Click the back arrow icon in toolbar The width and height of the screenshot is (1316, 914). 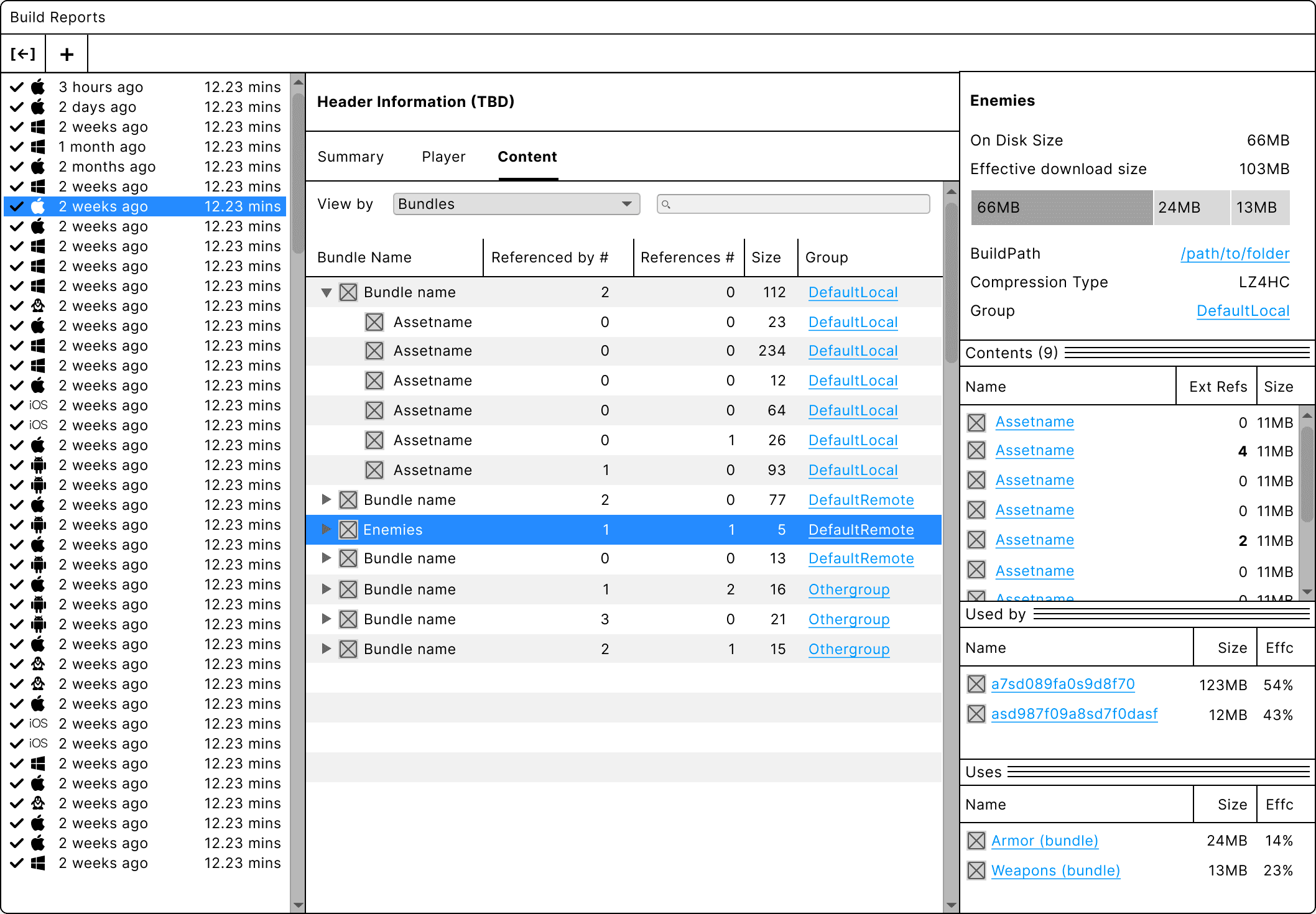coord(23,53)
